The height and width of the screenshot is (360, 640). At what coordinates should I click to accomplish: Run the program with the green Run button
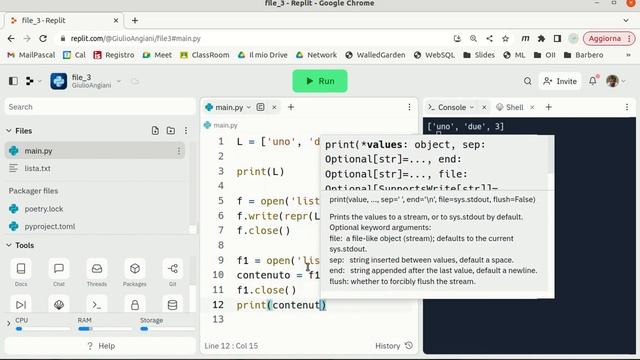click(320, 81)
